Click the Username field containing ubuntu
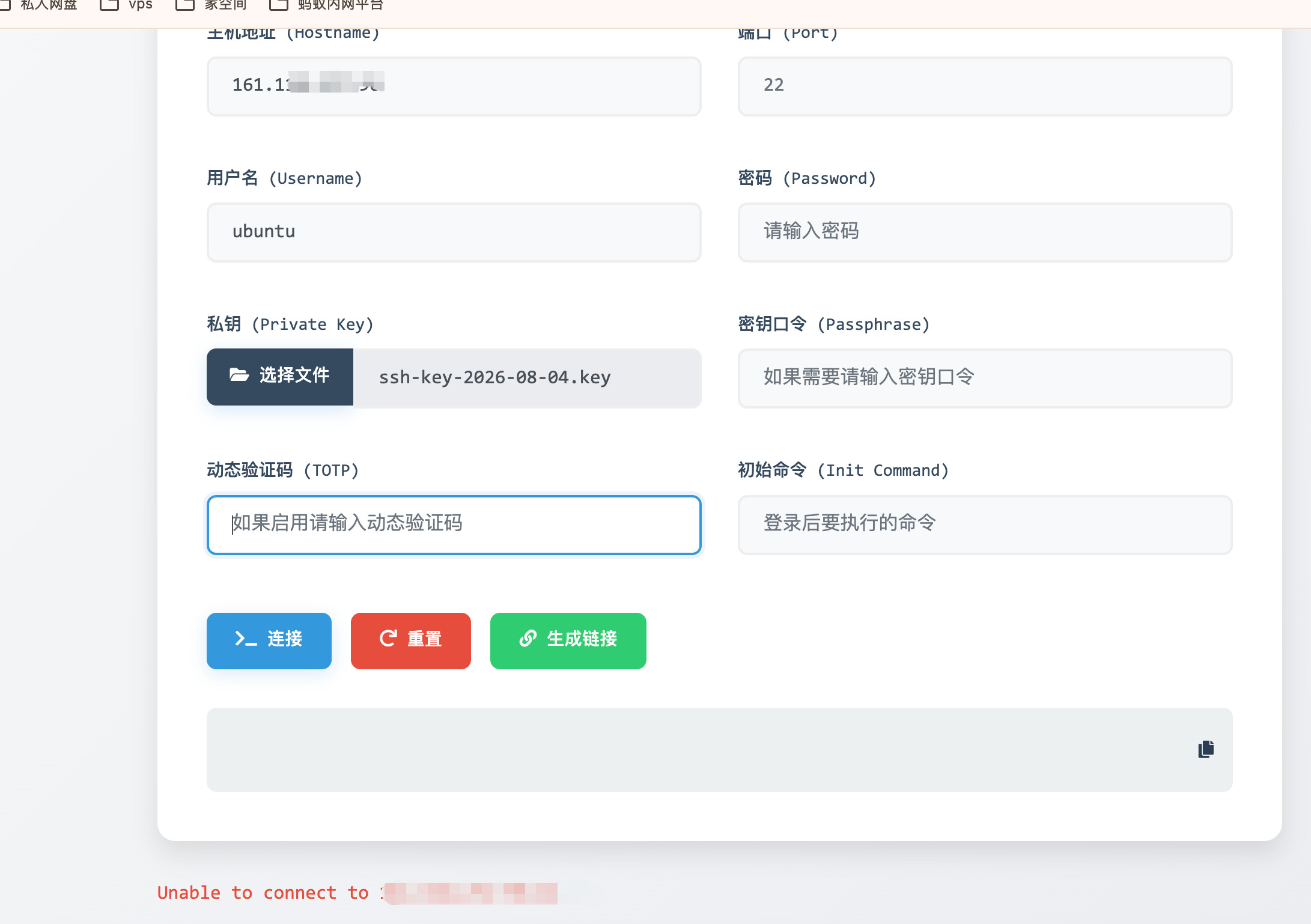The width and height of the screenshot is (1311, 924). tap(454, 232)
